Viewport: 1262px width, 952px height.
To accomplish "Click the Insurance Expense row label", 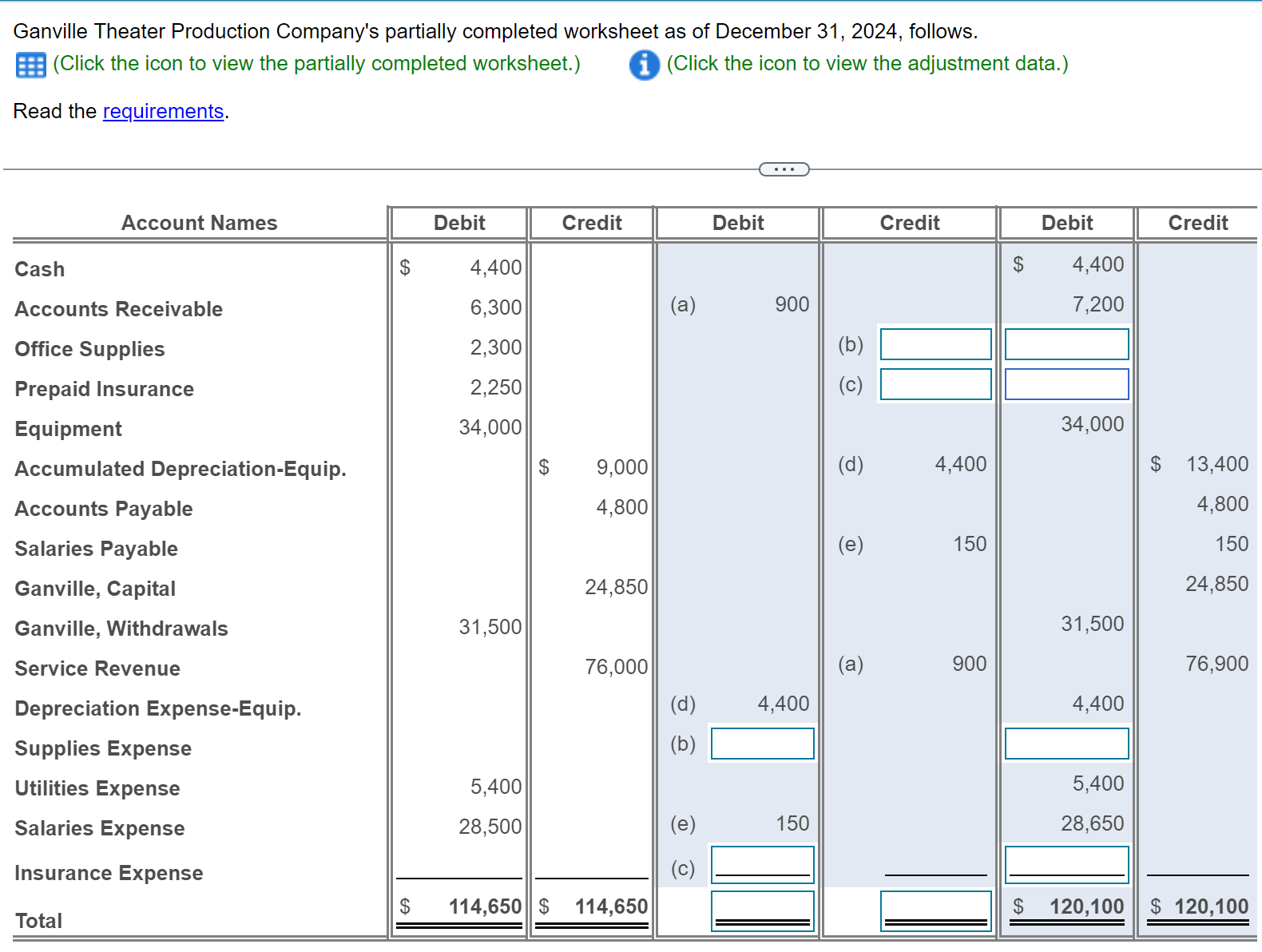I will coord(109,873).
